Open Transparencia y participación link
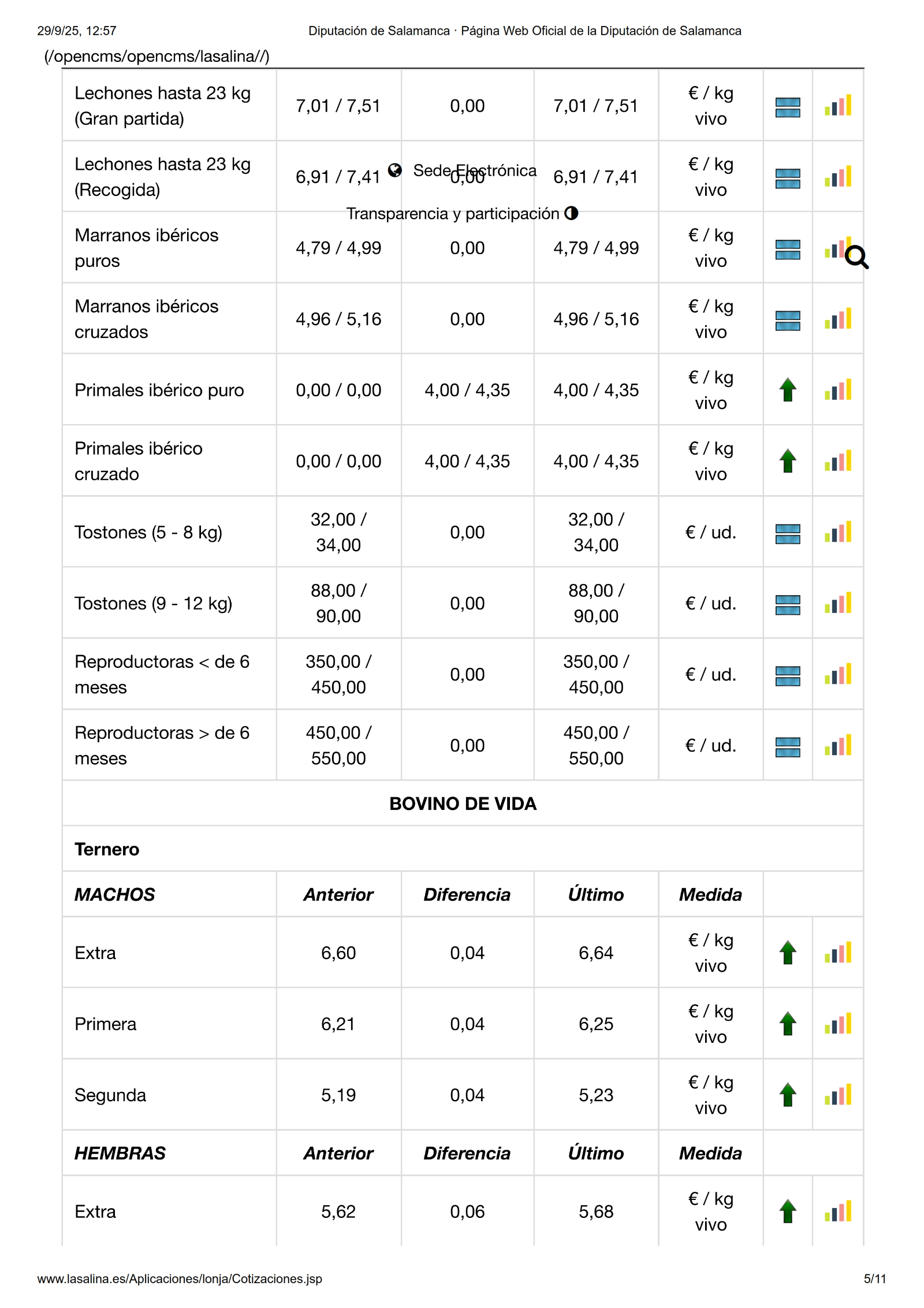This screenshot has height=1308, width=924. [453, 214]
